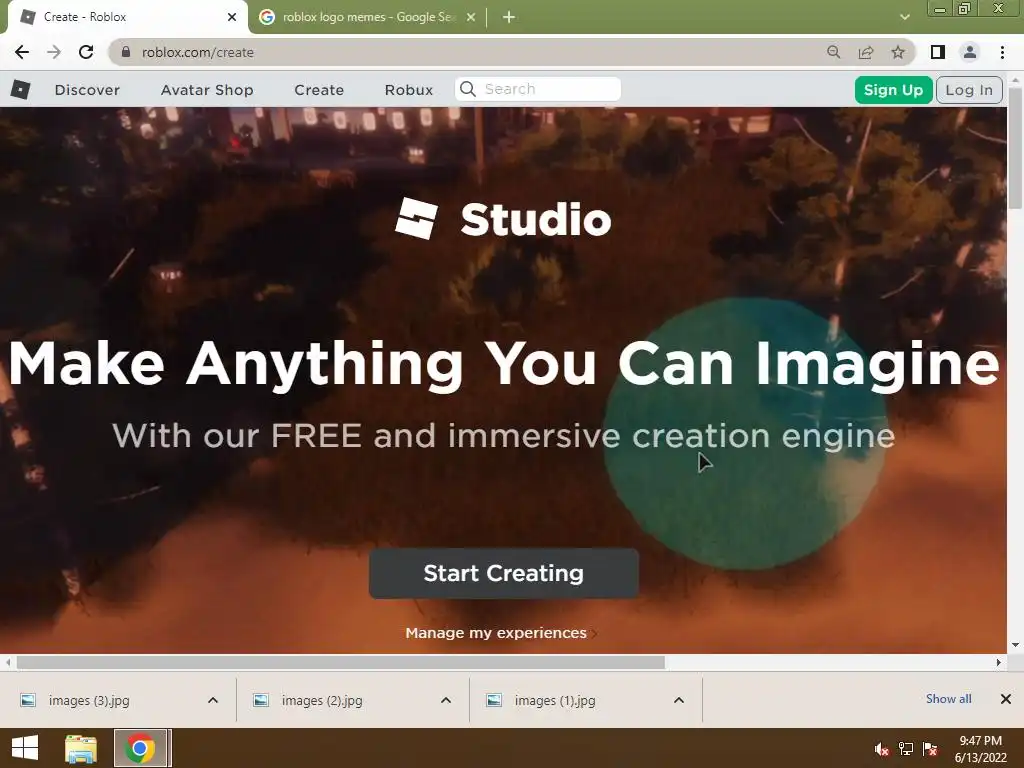Expand options for images (1).jpg

tap(679, 700)
